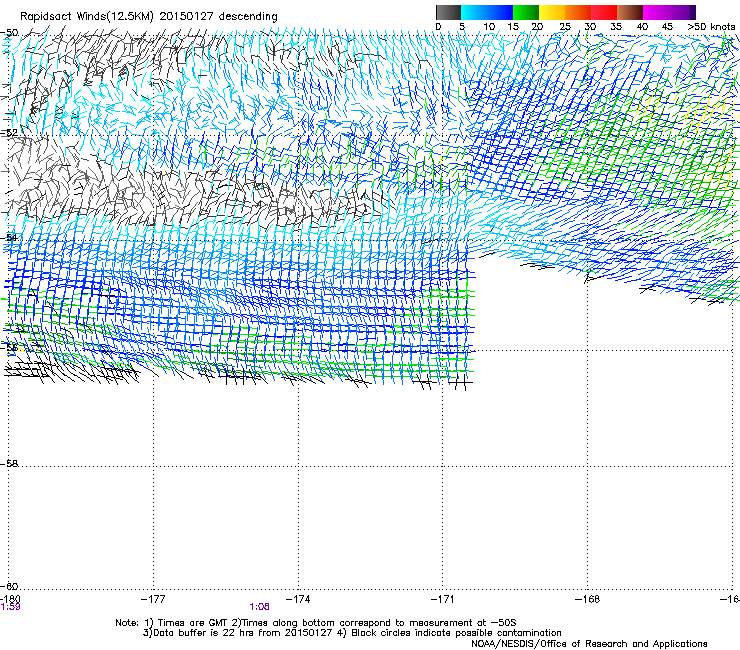Click the blue 10-15 knots legend swatch
Viewport: 740px width, 650px height.
500,12
